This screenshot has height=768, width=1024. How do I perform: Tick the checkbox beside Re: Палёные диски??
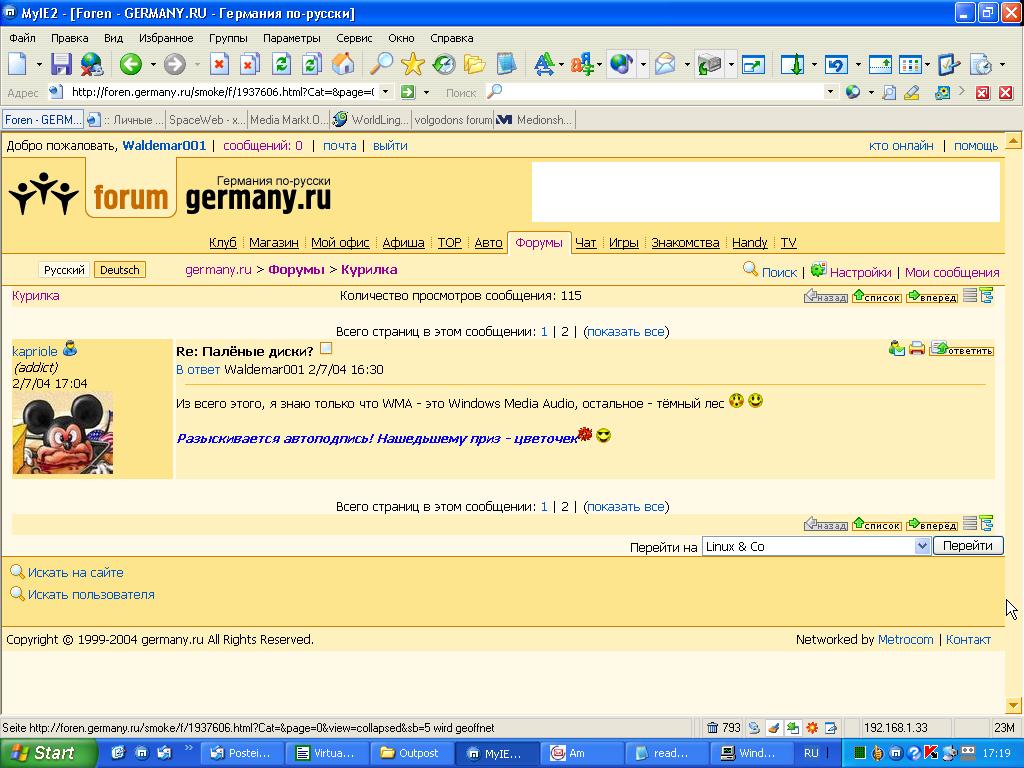pos(326,349)
